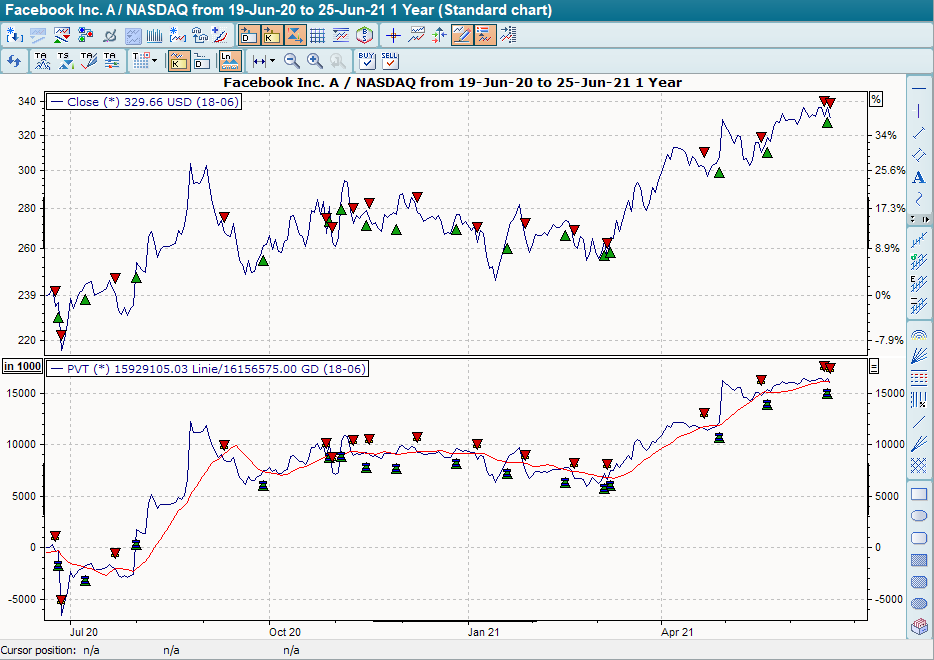Select the crosshair tool in the toolbar
The image size is (934, 660).
coord(392,35)
